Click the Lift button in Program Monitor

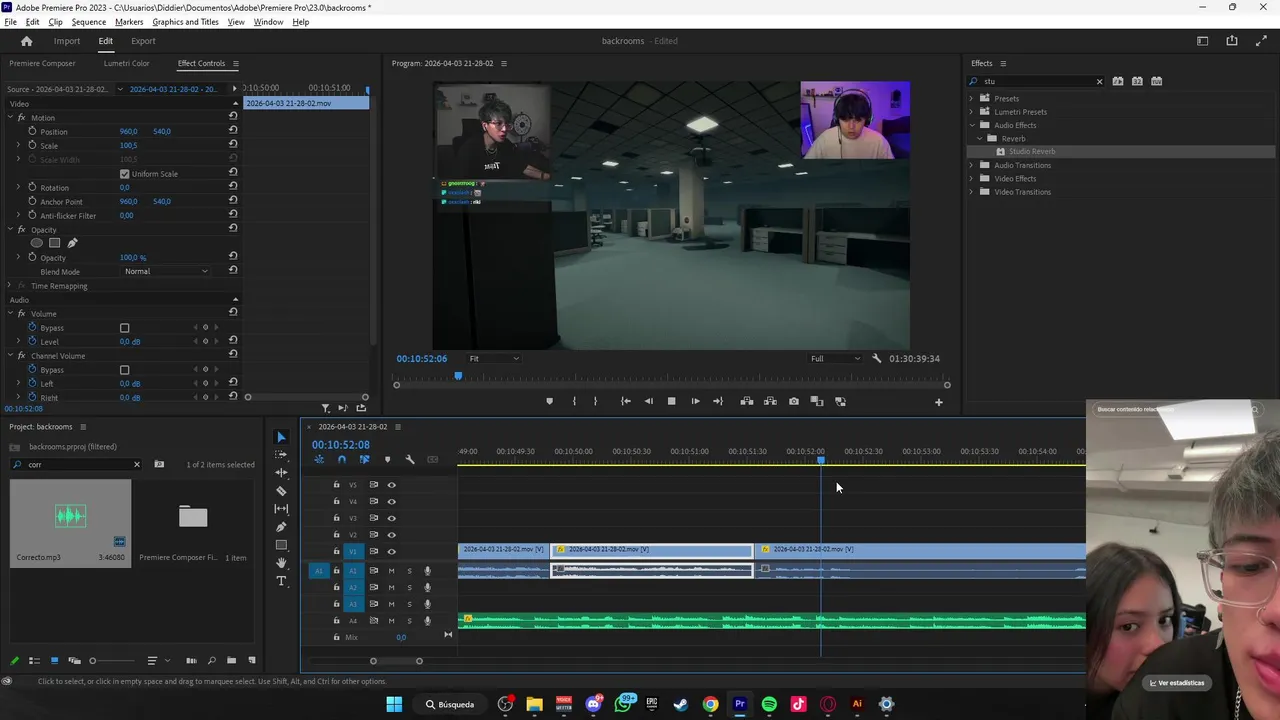click(747, 401)
